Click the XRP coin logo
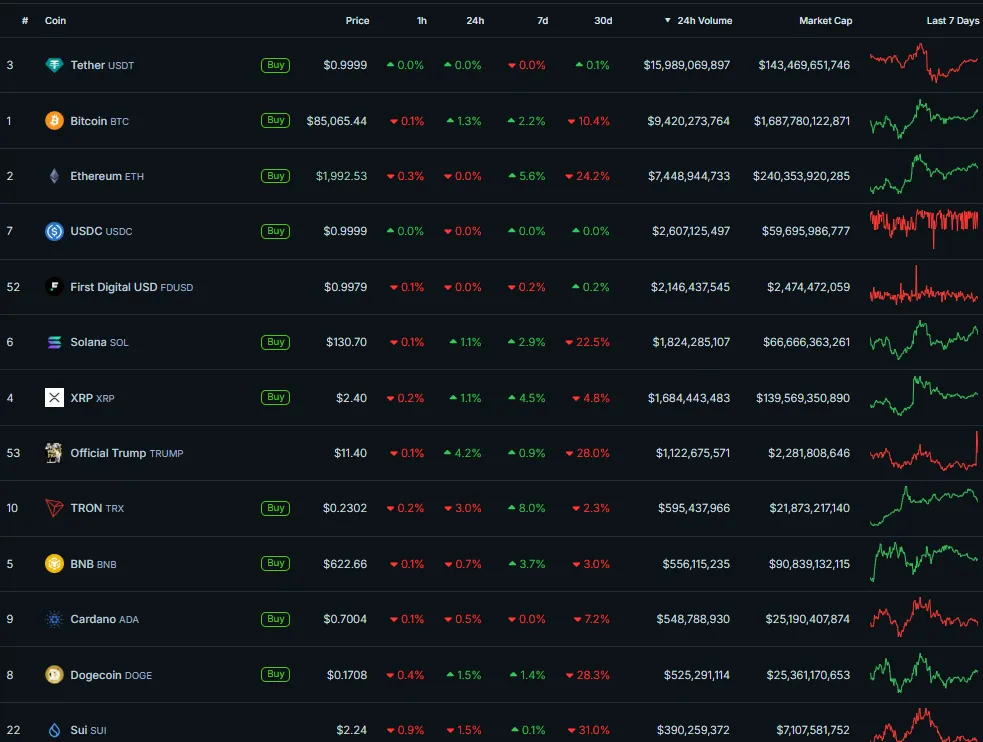The width and height of the screenshot is (983, 742). pyautogui.click(x=55, y=397)
